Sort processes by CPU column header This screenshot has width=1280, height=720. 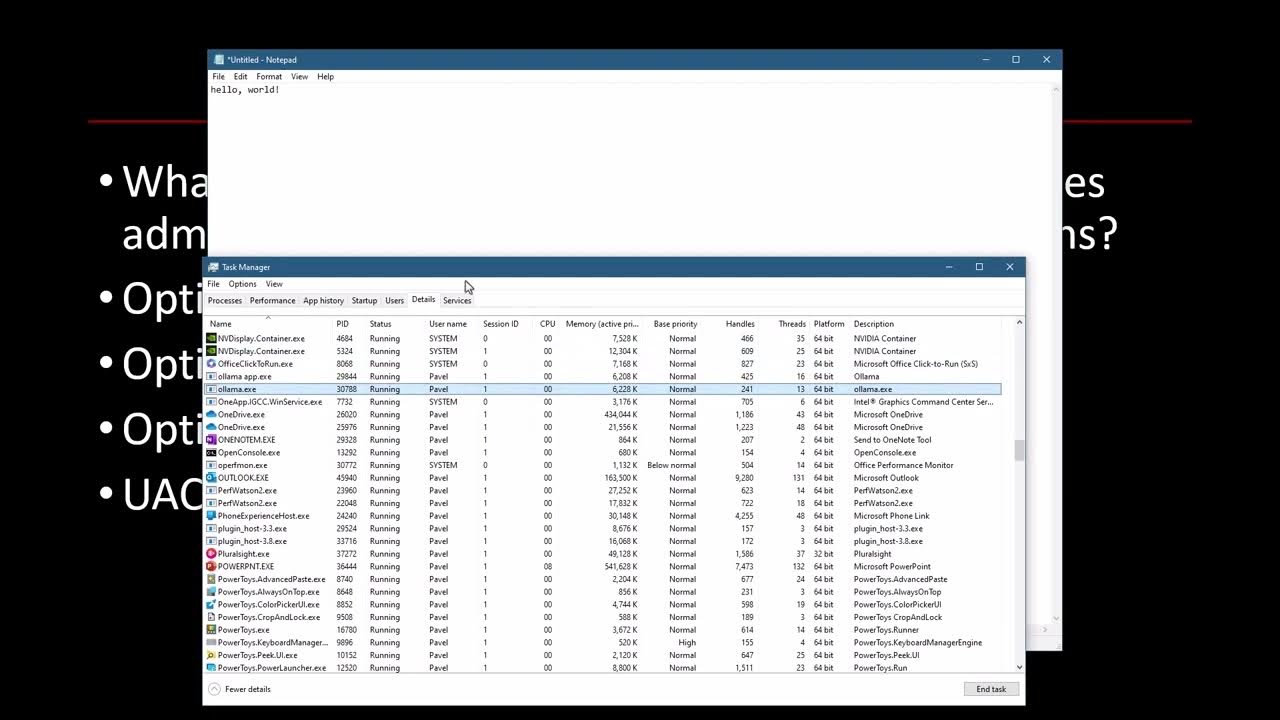tap(547, 324)
